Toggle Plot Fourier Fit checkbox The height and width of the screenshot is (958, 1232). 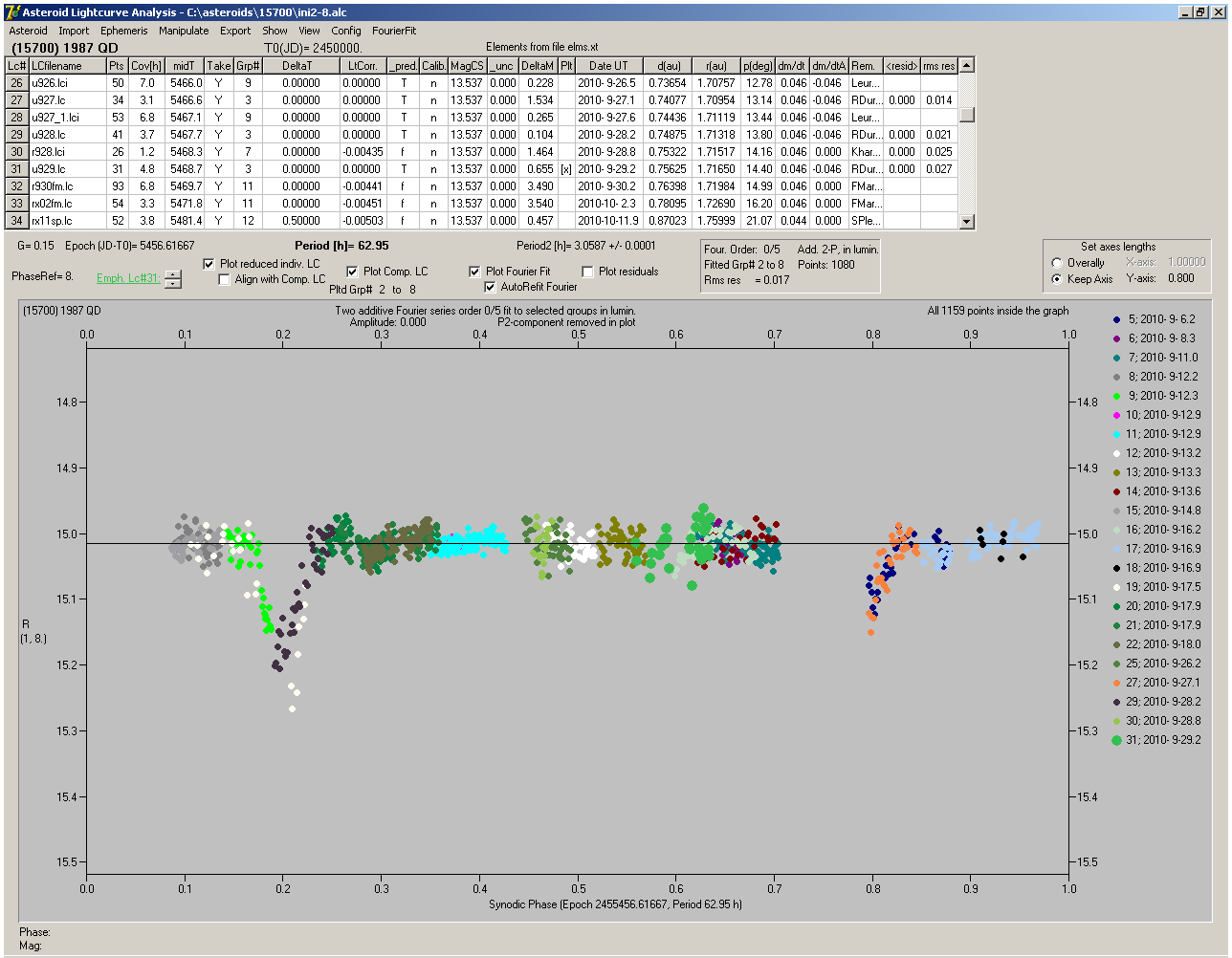click(474, 272)
